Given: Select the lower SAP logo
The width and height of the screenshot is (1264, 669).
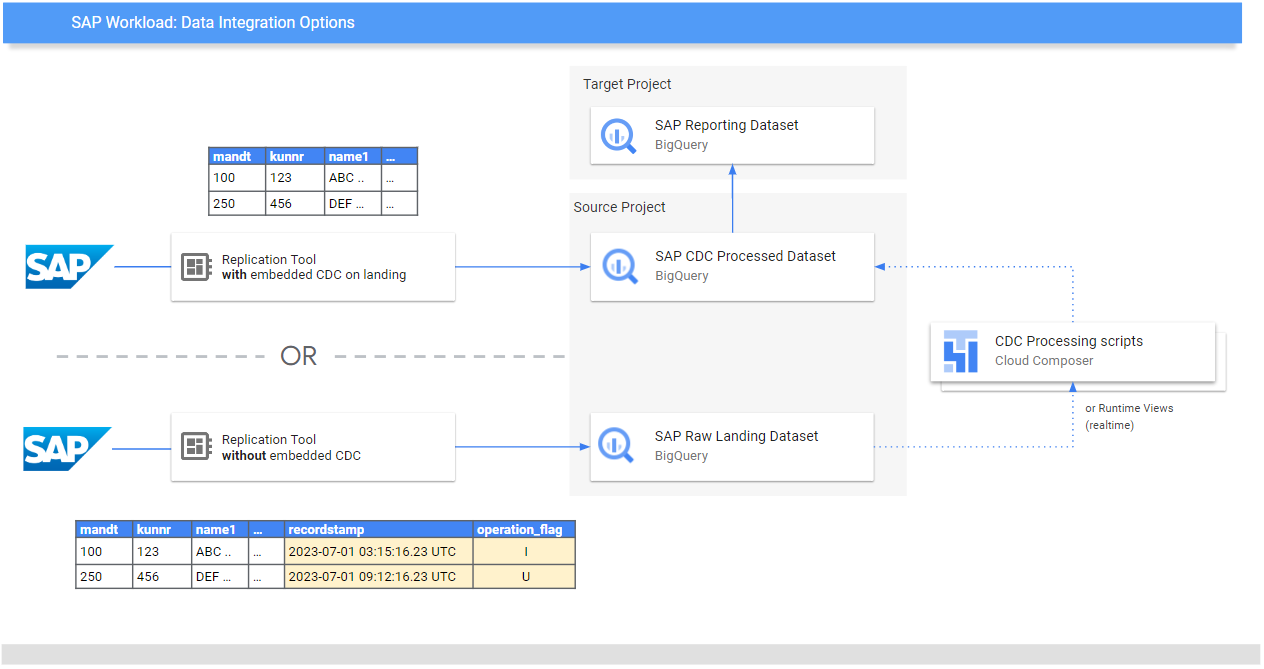Looking at the screenshot, I should point(66,448).
